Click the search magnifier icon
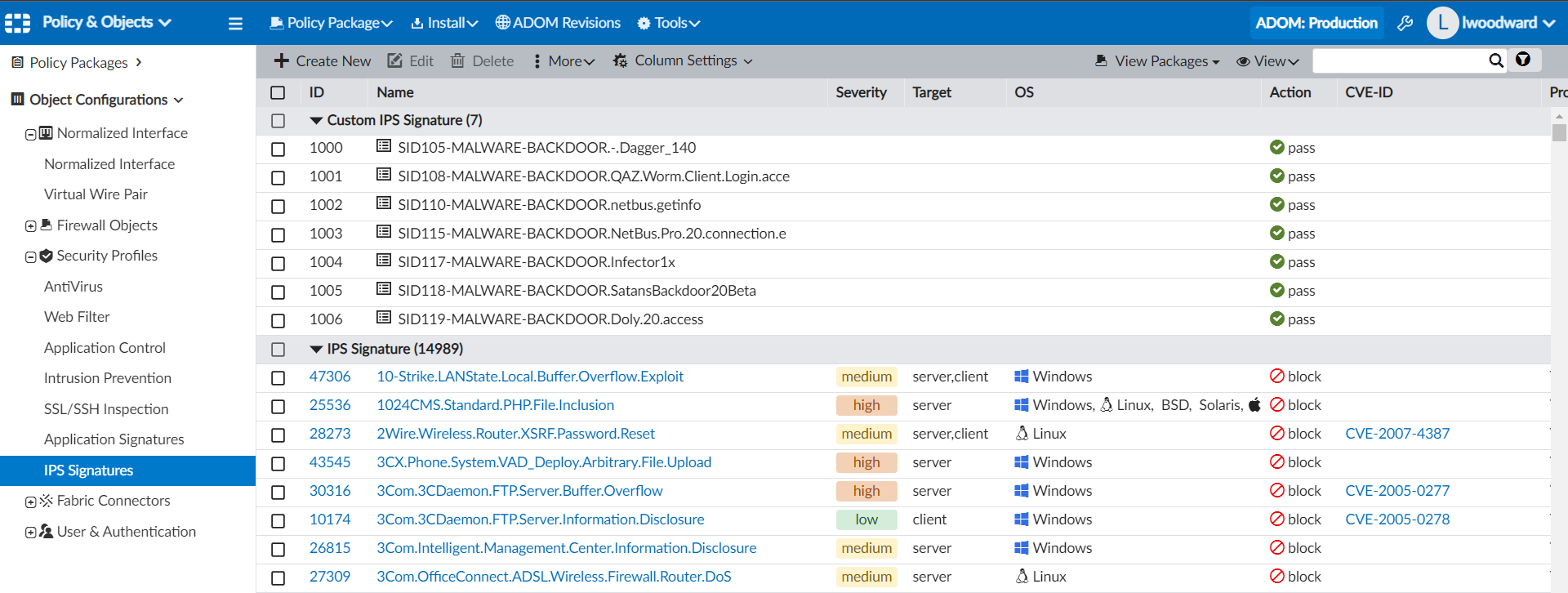This screenshot has width=1568, height=593. [x=1495, y=60]
